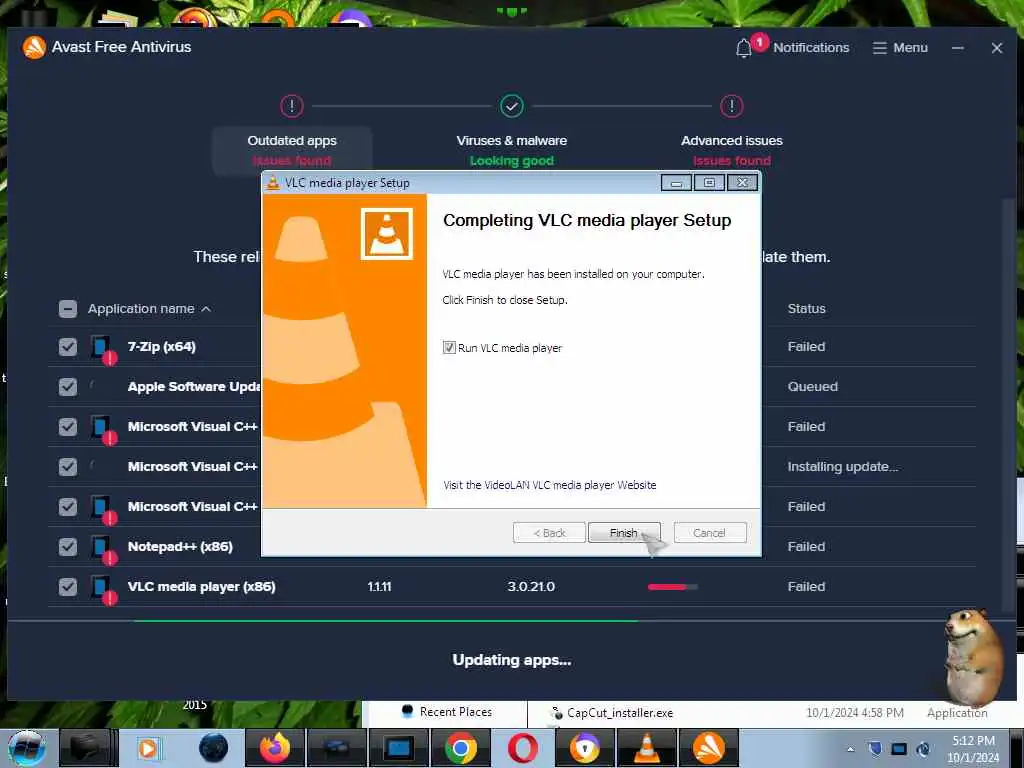
Task: Sort by Application name arrow
Action: 206,309
